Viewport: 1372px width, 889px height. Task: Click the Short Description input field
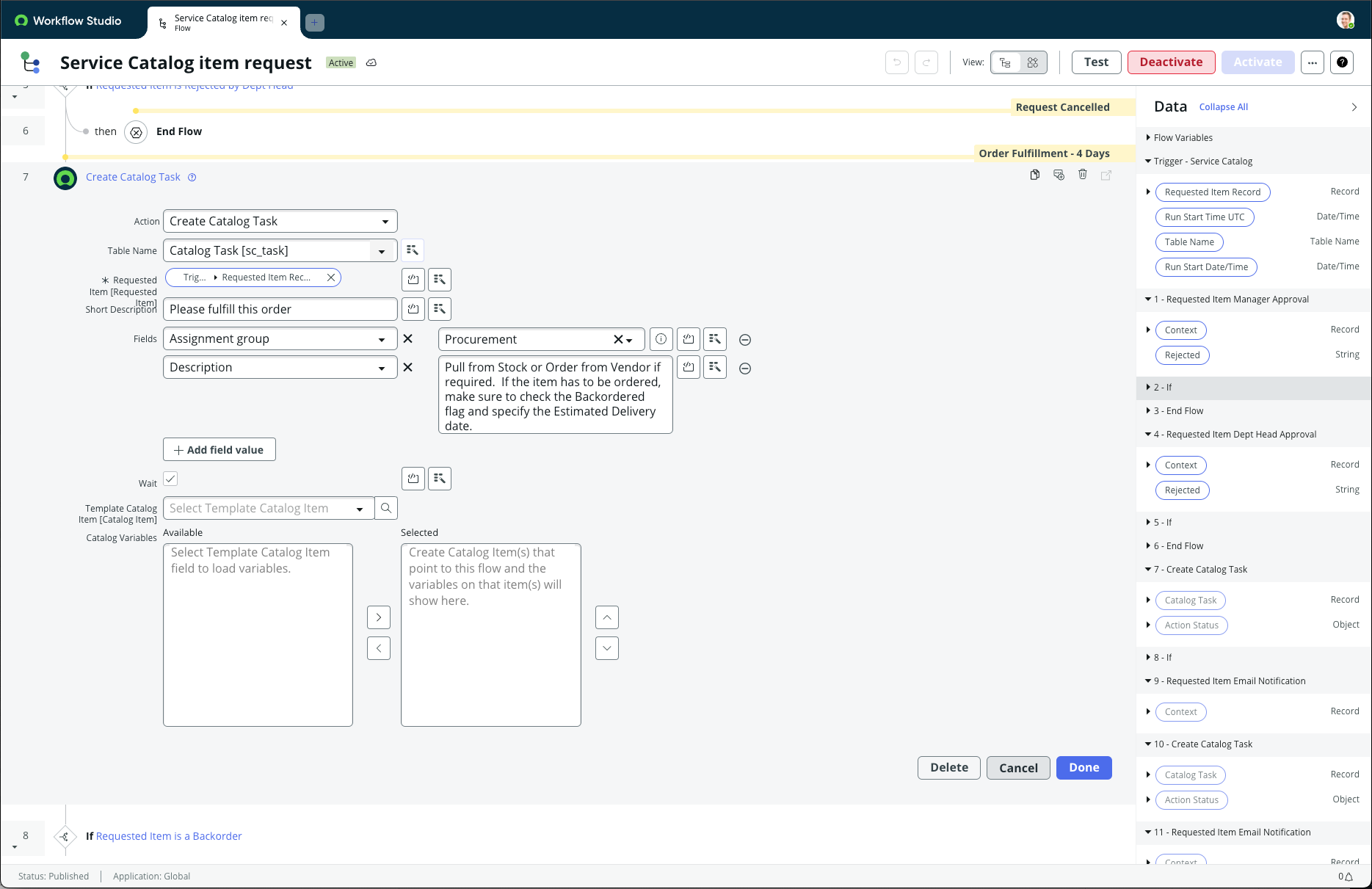click(280, 309)
